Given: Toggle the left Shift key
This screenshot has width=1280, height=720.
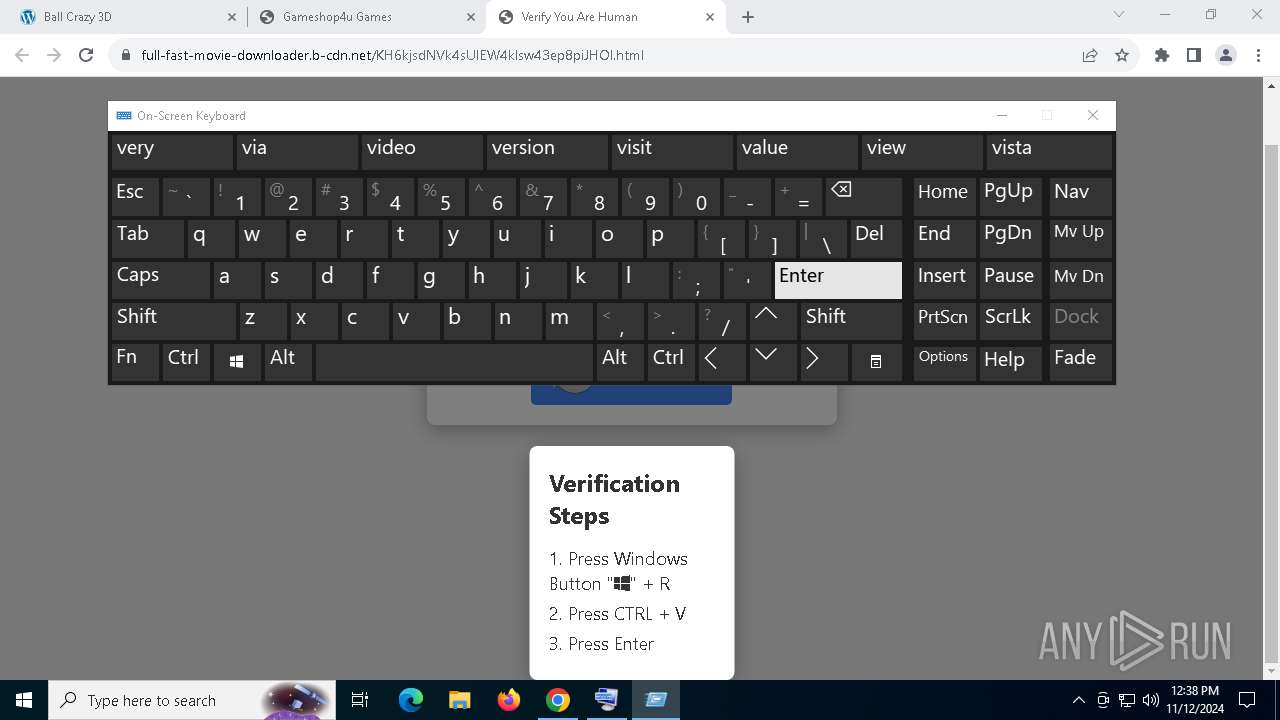Looking at the screenshot, I should pos(174,320).
